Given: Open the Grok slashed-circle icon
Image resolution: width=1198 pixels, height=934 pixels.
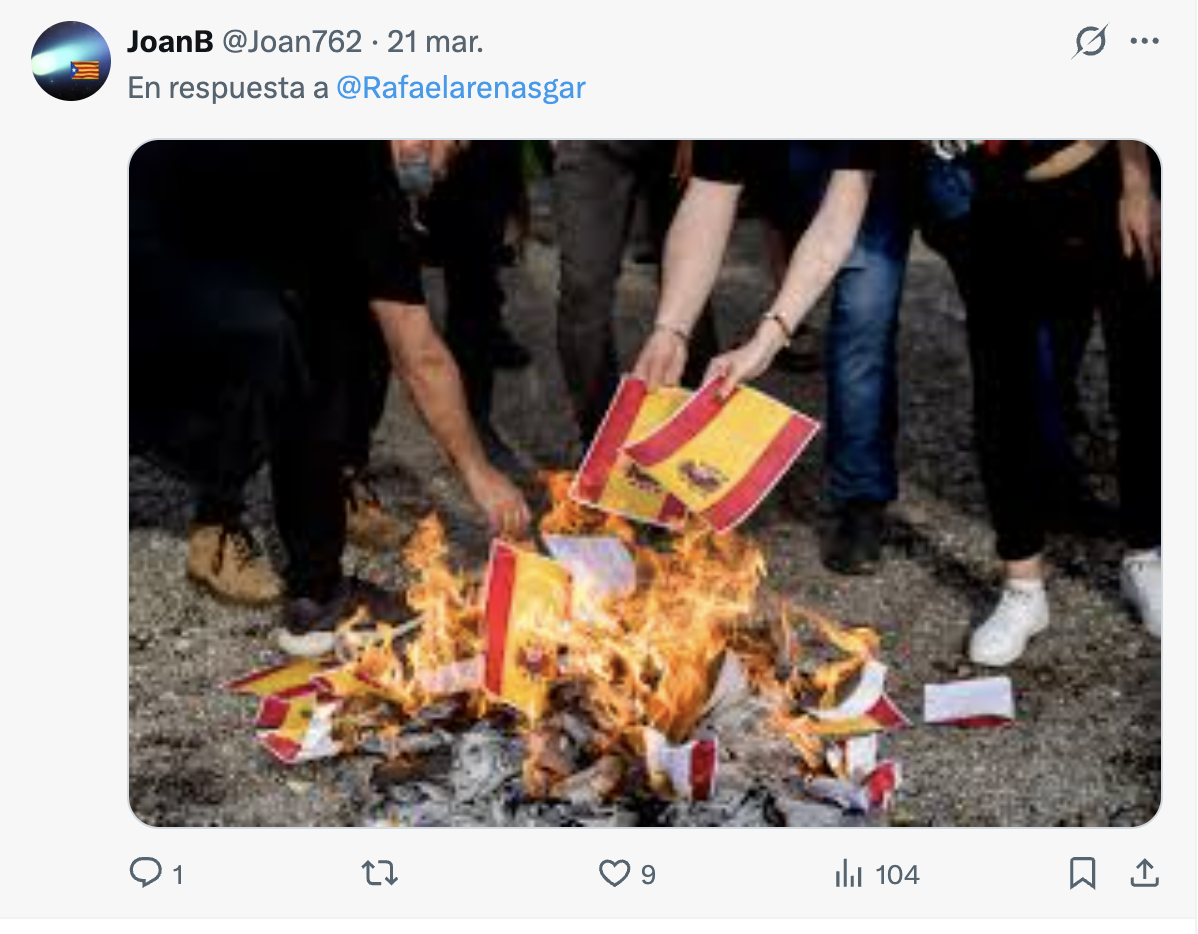Looking at the screenshot, I should click(1090, 41).
